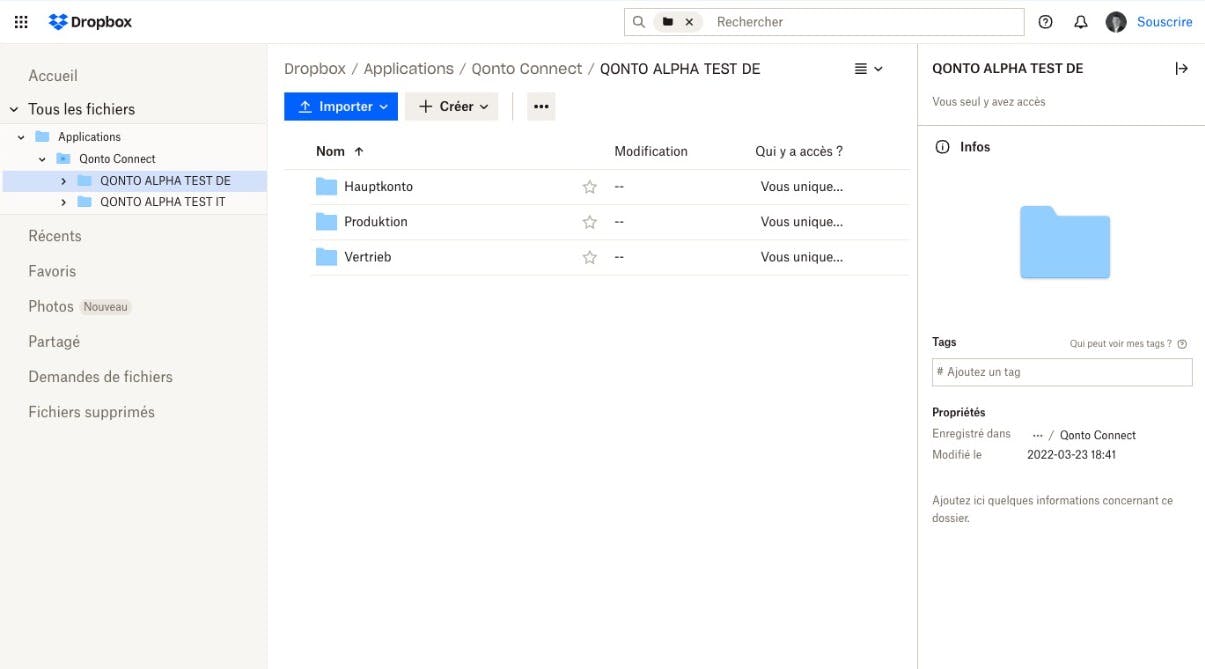Viewport: 1205px width, 669px height.
Task: Click the Ajoutez un tag input field
Action: (x=1062, y=371)
